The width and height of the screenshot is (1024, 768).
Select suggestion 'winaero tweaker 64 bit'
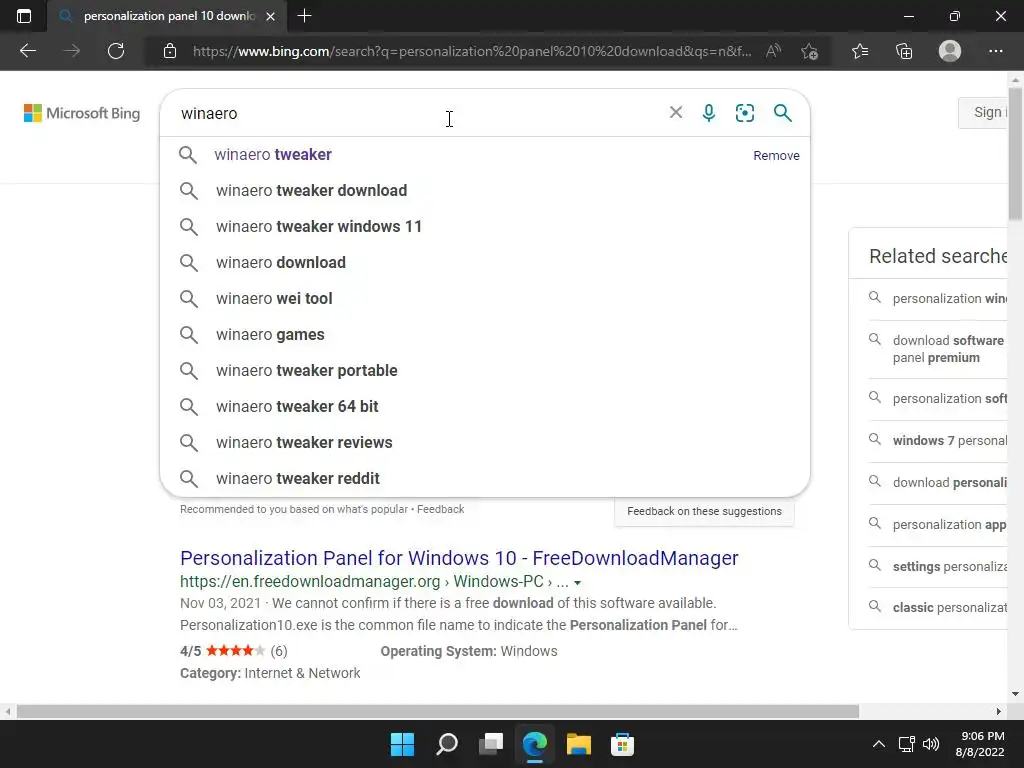pyautogui.click(x=485, y=406)
